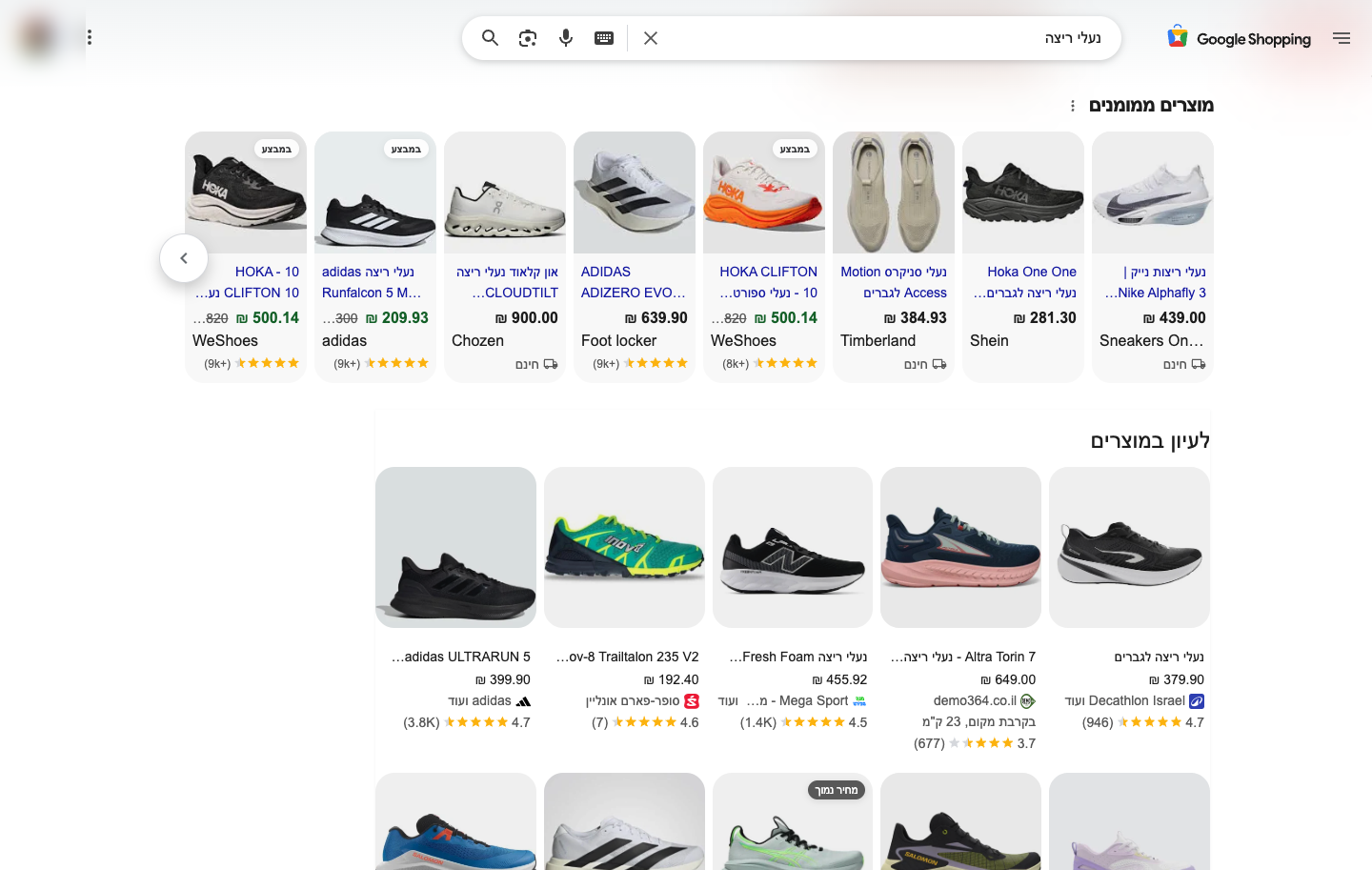Open the inov-8 Trailtalon 235 V2 image

pos(624,547)
